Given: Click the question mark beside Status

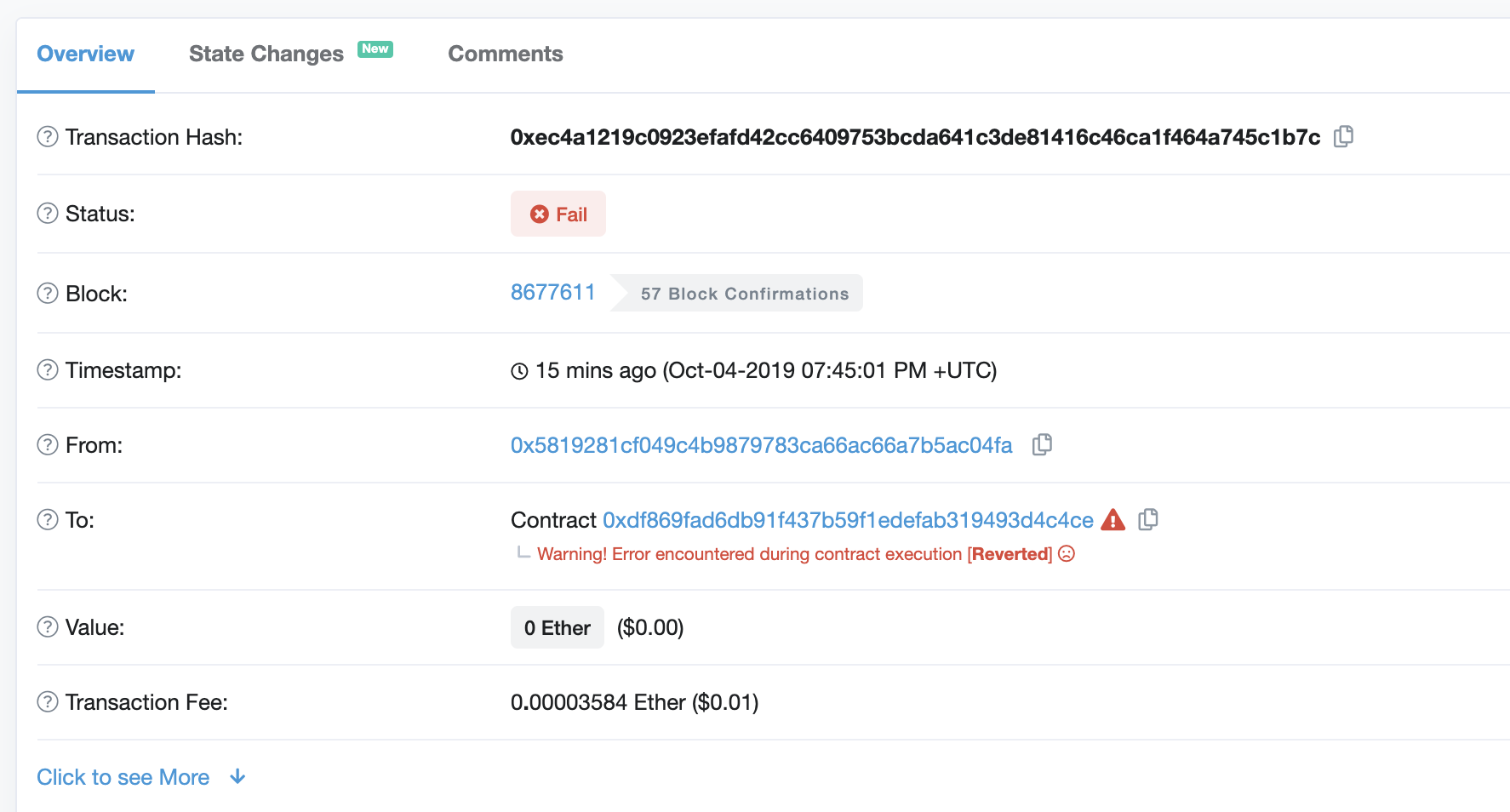Looking at the screenshot, I should [x=47, y=214].
